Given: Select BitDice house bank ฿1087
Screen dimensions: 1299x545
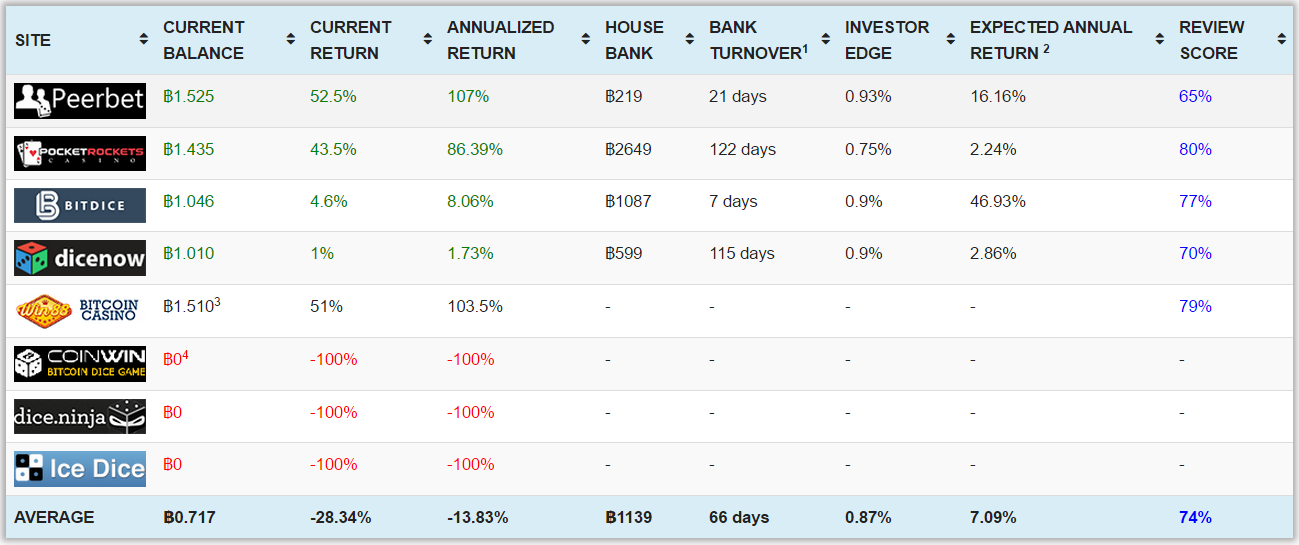Looking at the screenshot, I should coord(628,202).
